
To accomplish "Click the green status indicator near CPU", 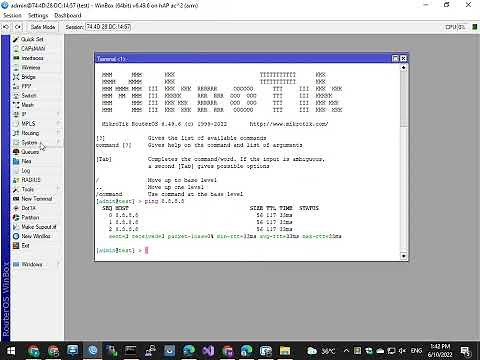I will coord(475,27).
